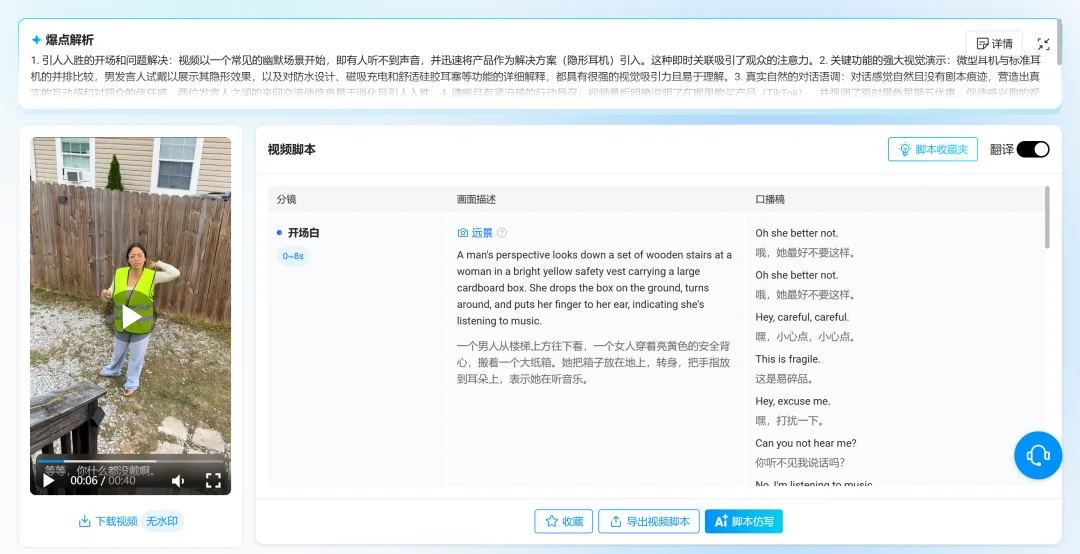Click the small play icon in video controls
Image resolution: width=1080 pixels, height=554 pixels.
tap(48, 481)
